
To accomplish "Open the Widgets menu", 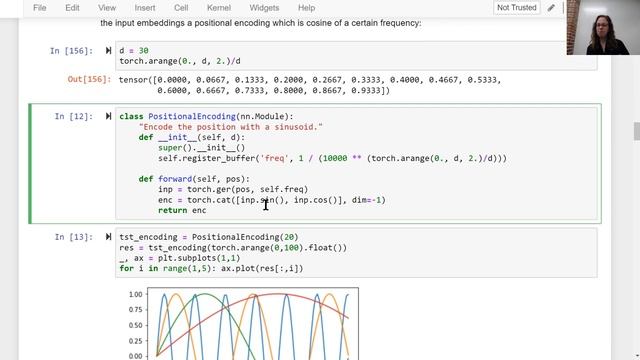I will click(x=264, y=8).
